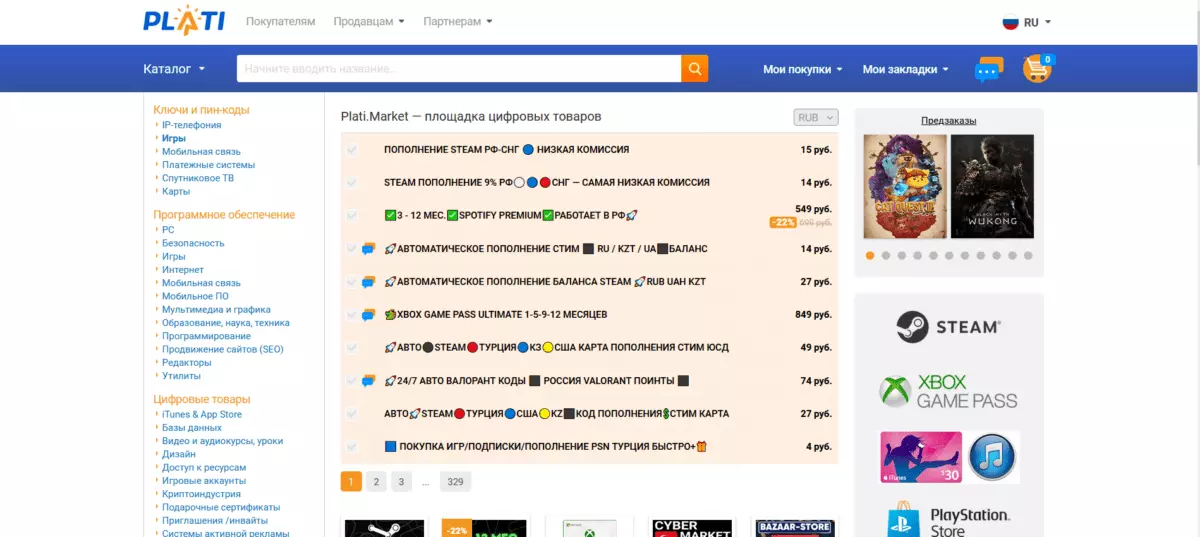Open the Покупателям menu item
Screen dimensions: 1200x537
(281, 21)
